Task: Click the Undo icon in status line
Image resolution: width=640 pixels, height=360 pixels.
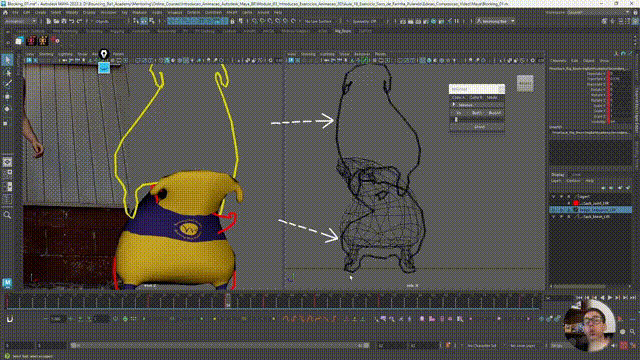Action: point(71,21)
